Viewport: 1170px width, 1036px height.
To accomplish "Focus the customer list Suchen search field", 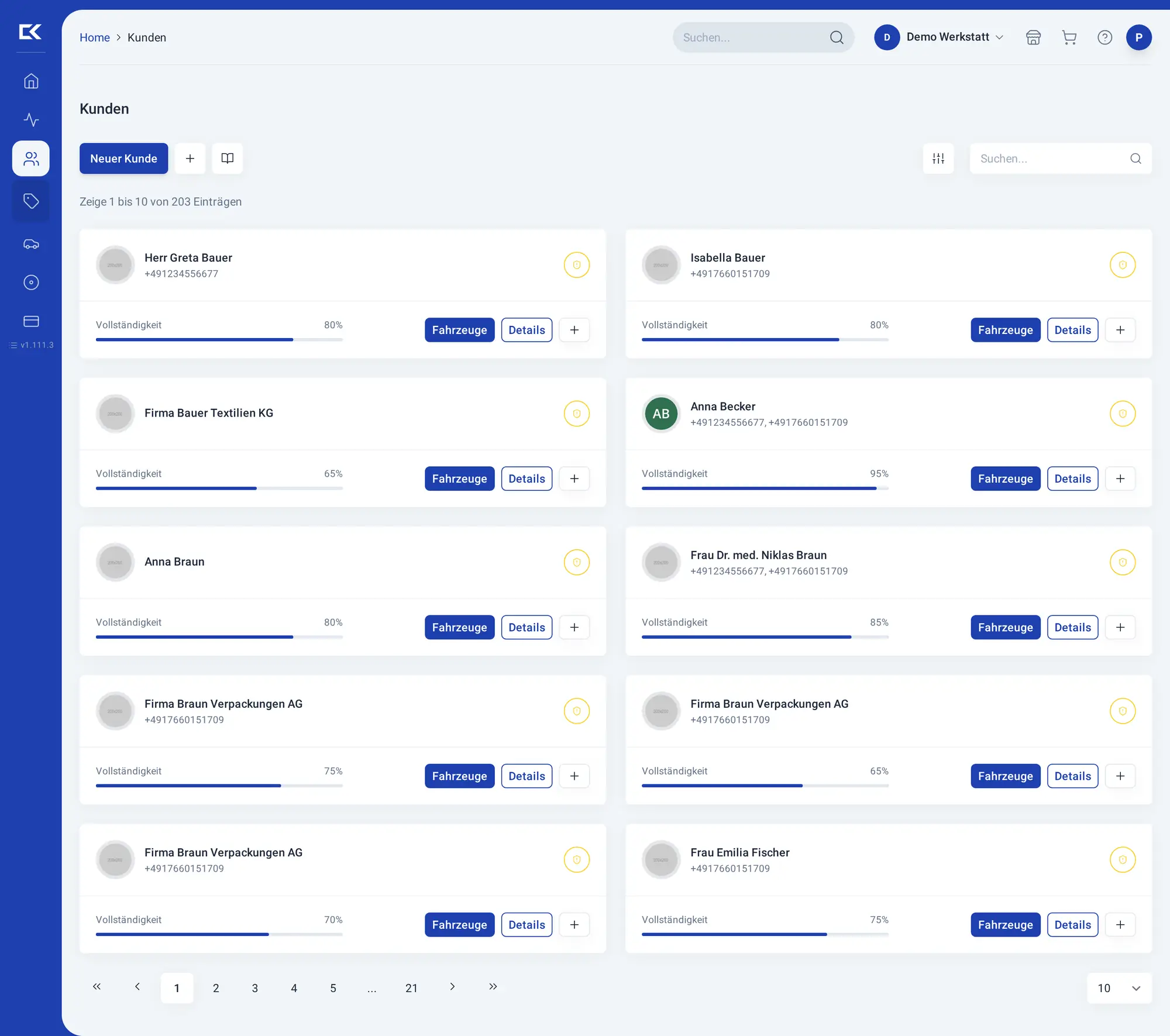I will (x=1060, y=159).
